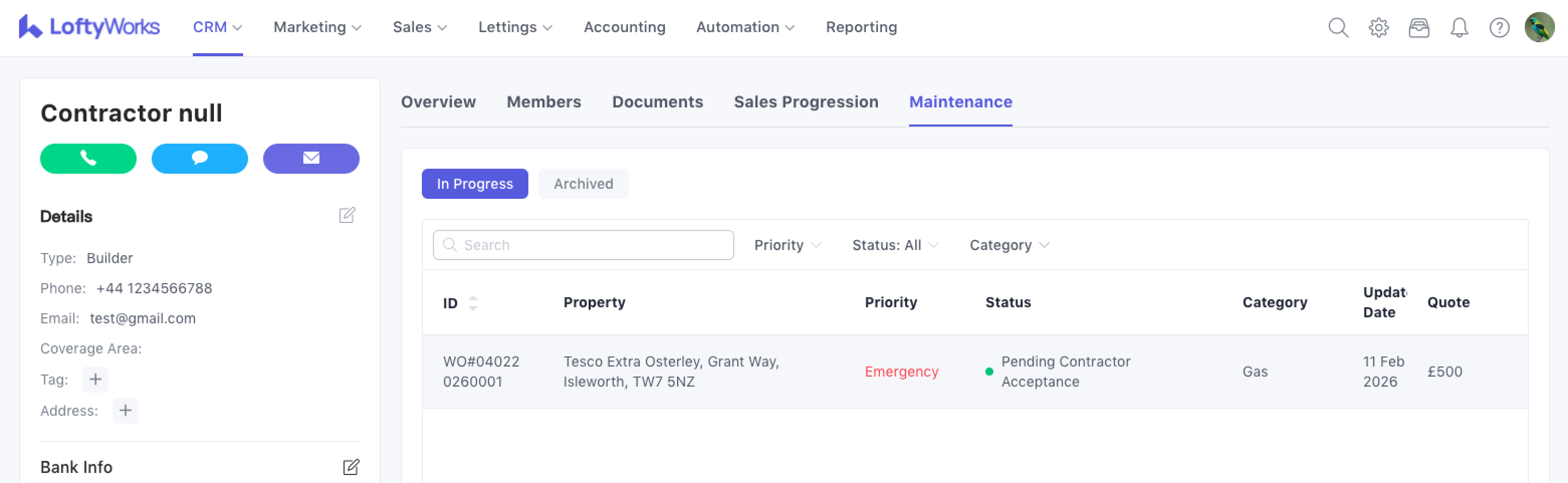The width and height of the screenshot is (1568, 483).
Task: Sort work orders by ID column
Action: tap(472, 303)
